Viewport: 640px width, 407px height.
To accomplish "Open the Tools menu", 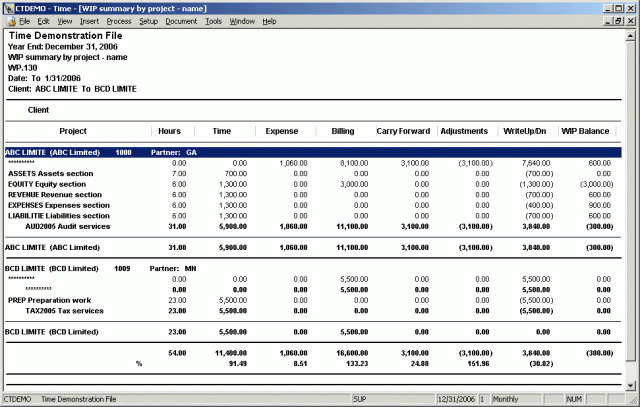I will click(x=213, y=21).
